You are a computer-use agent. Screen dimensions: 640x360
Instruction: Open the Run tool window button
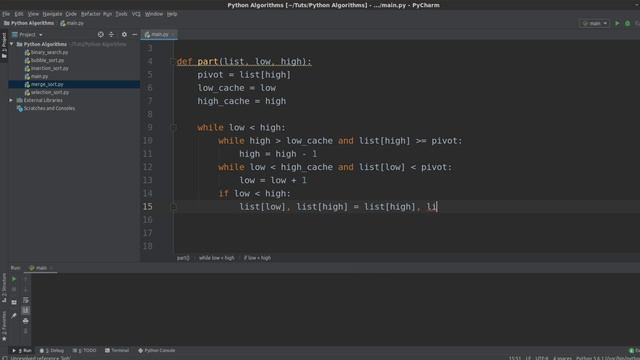coord(22,351)
